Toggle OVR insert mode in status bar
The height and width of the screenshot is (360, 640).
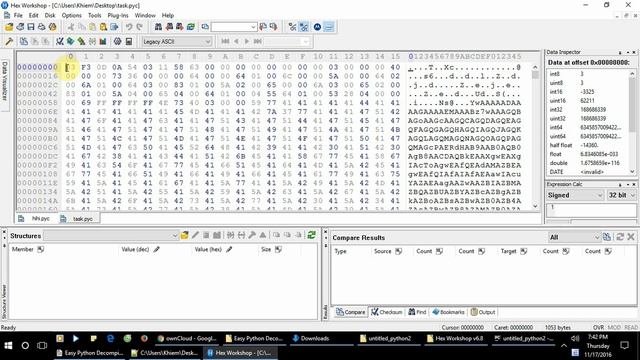598,327
